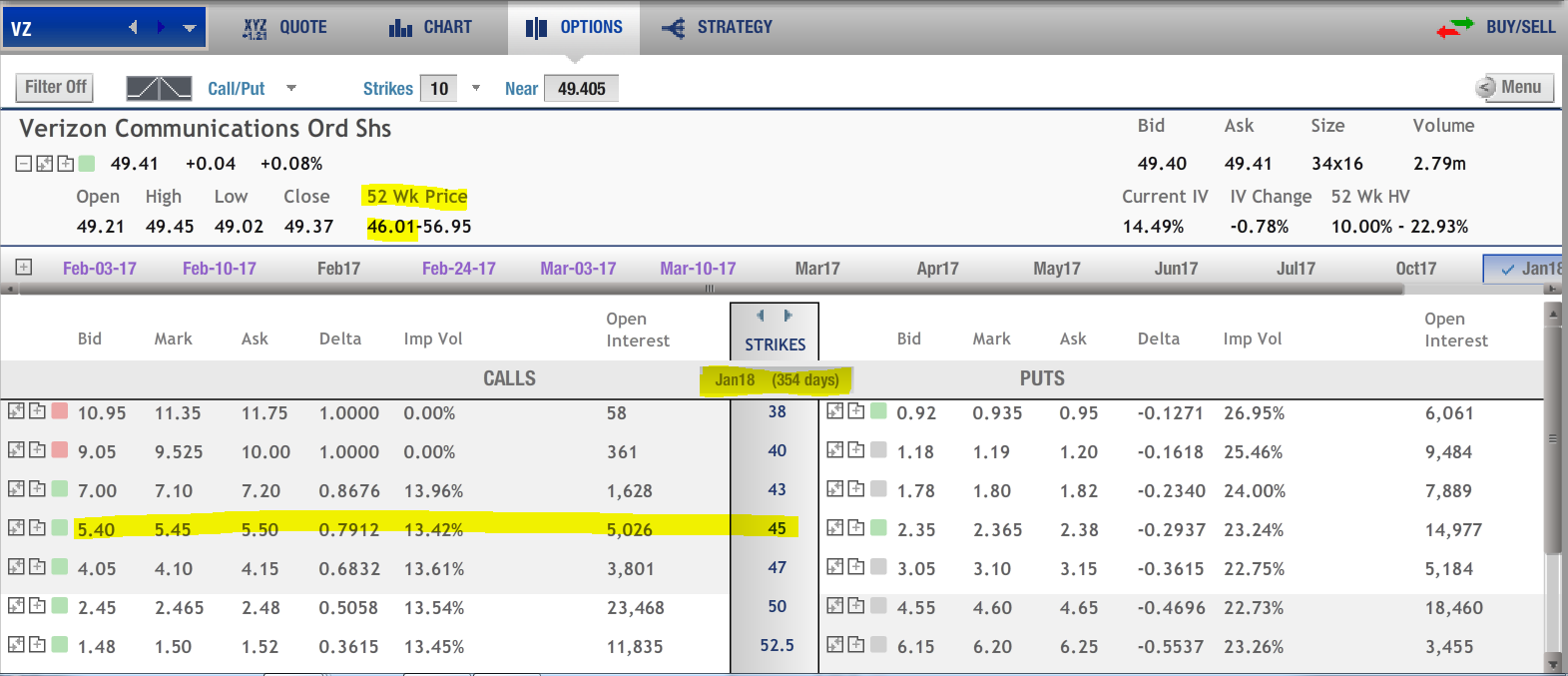Click the arrows icon on the 1.48 bid call row

pos(16,644)
